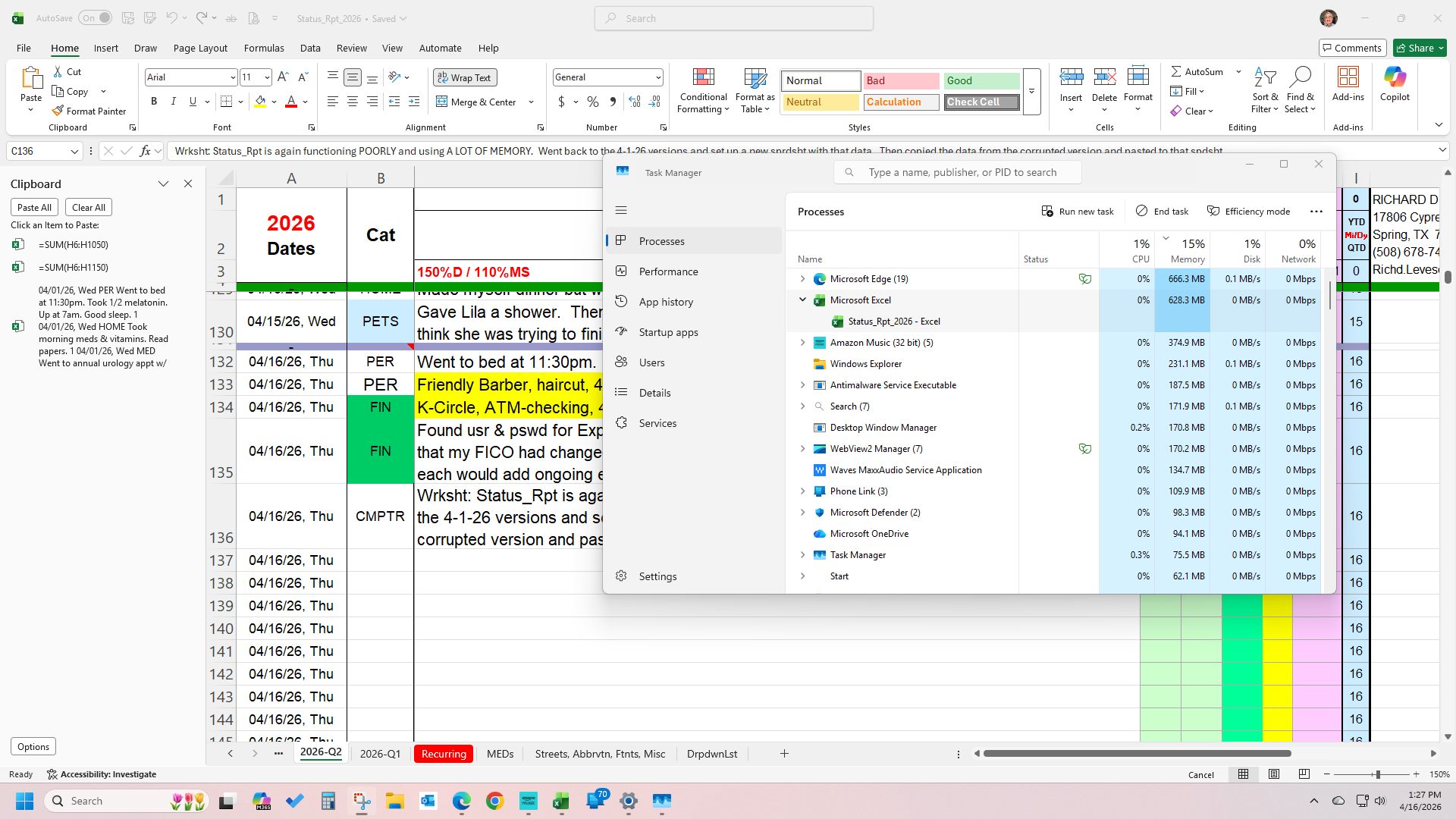1456x819 pixels.
Task: Switch to the Recurring sheet tab
Action: click(x=444, y=754)
